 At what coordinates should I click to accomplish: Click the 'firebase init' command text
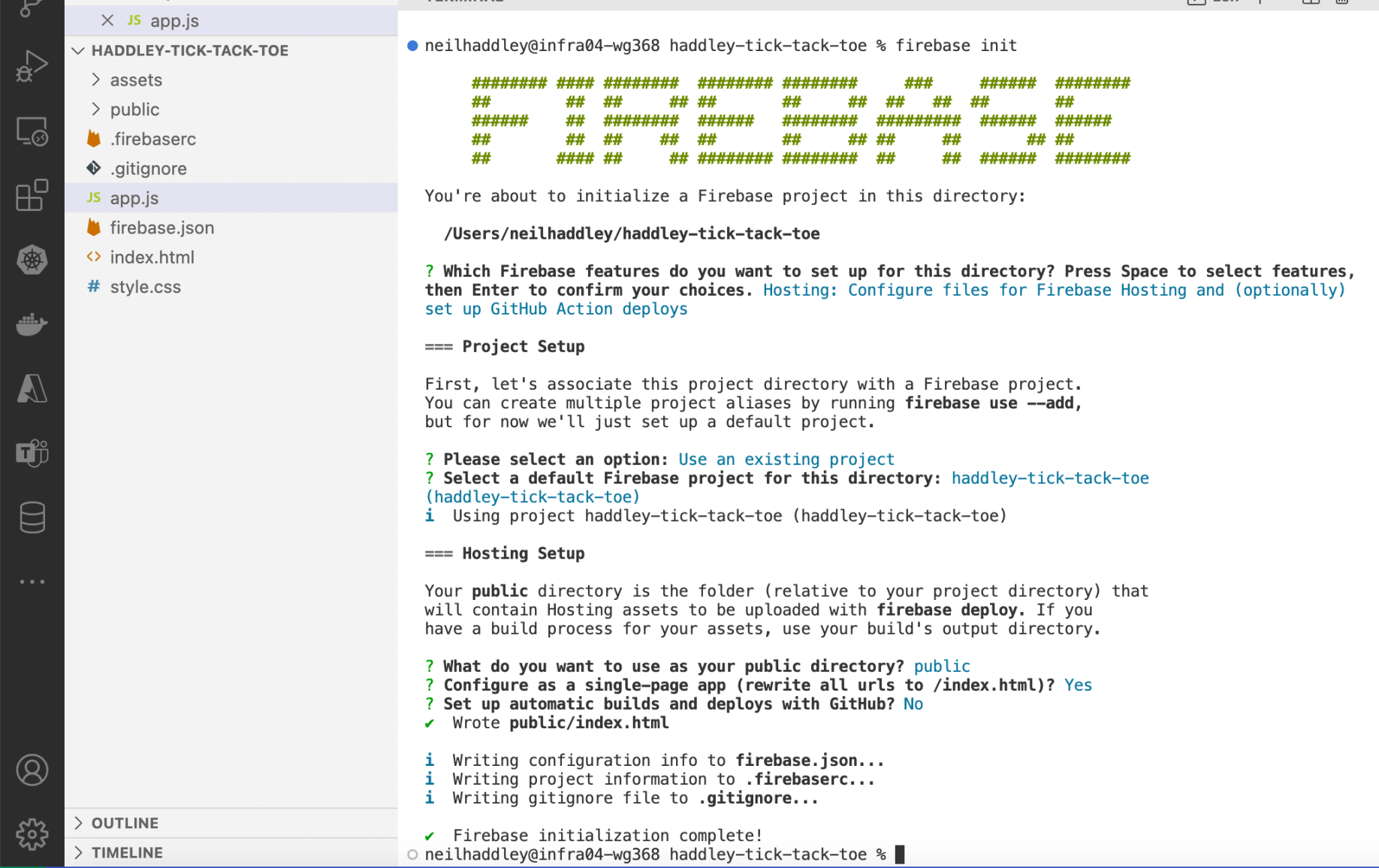coord(956,46)
